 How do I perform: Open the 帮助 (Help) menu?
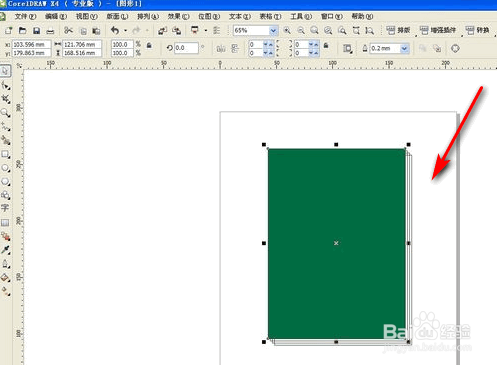[362, 16]
